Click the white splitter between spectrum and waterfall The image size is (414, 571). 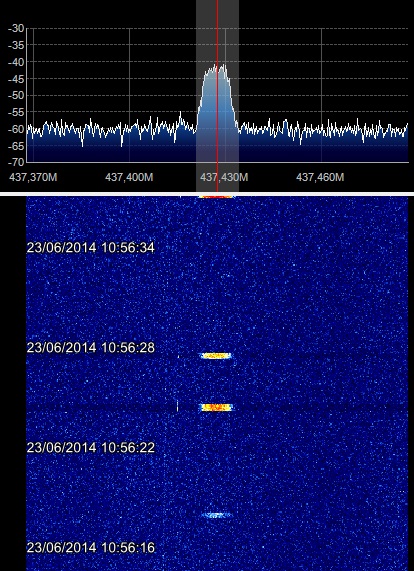(x=207, y=194)
